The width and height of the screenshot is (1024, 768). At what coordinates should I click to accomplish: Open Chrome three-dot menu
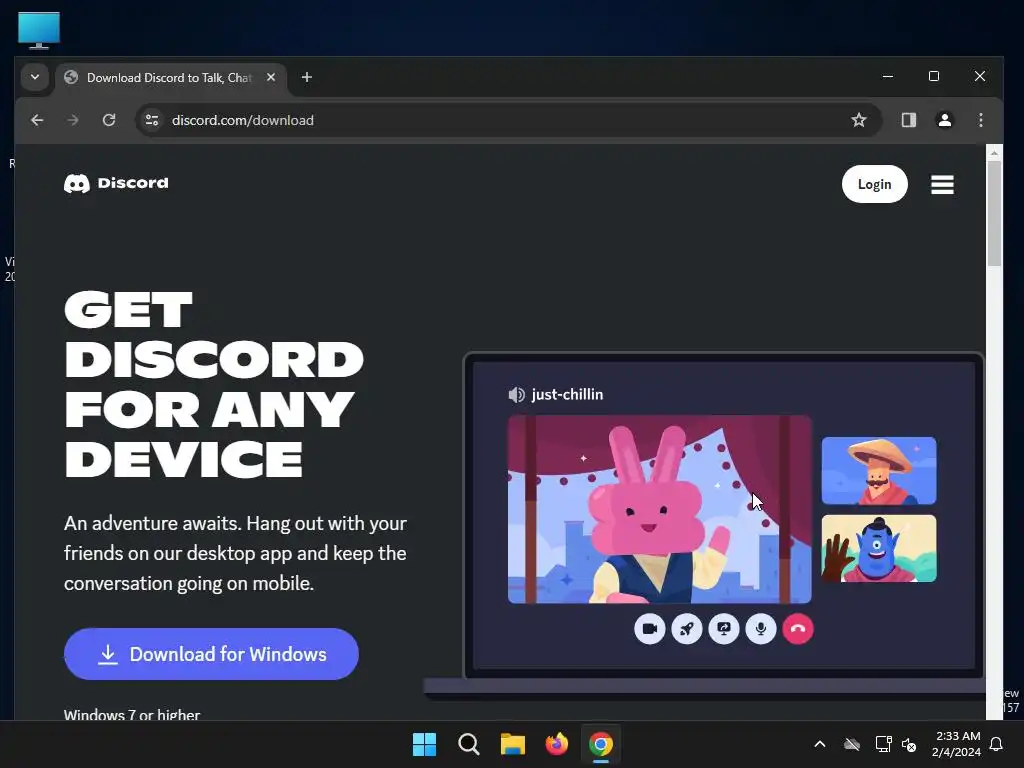980,120
